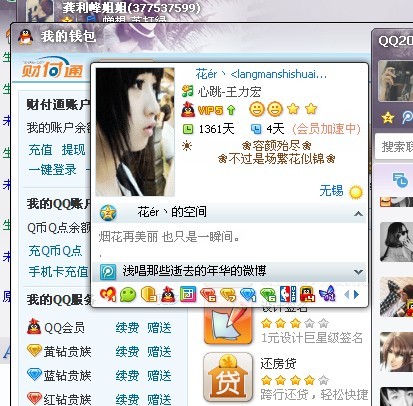Click the sunny weather icon beside 无锡
413x406 pixels.
(356, 192)
